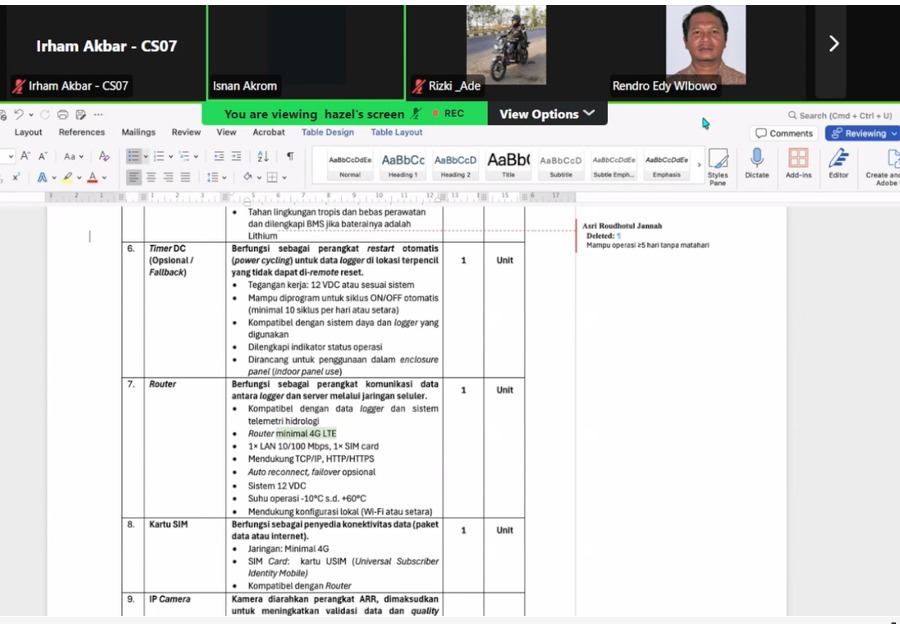Open the References ribbon tab
Image resolution: width=900 pixels, height=624 pixels.
pos(82,132)
